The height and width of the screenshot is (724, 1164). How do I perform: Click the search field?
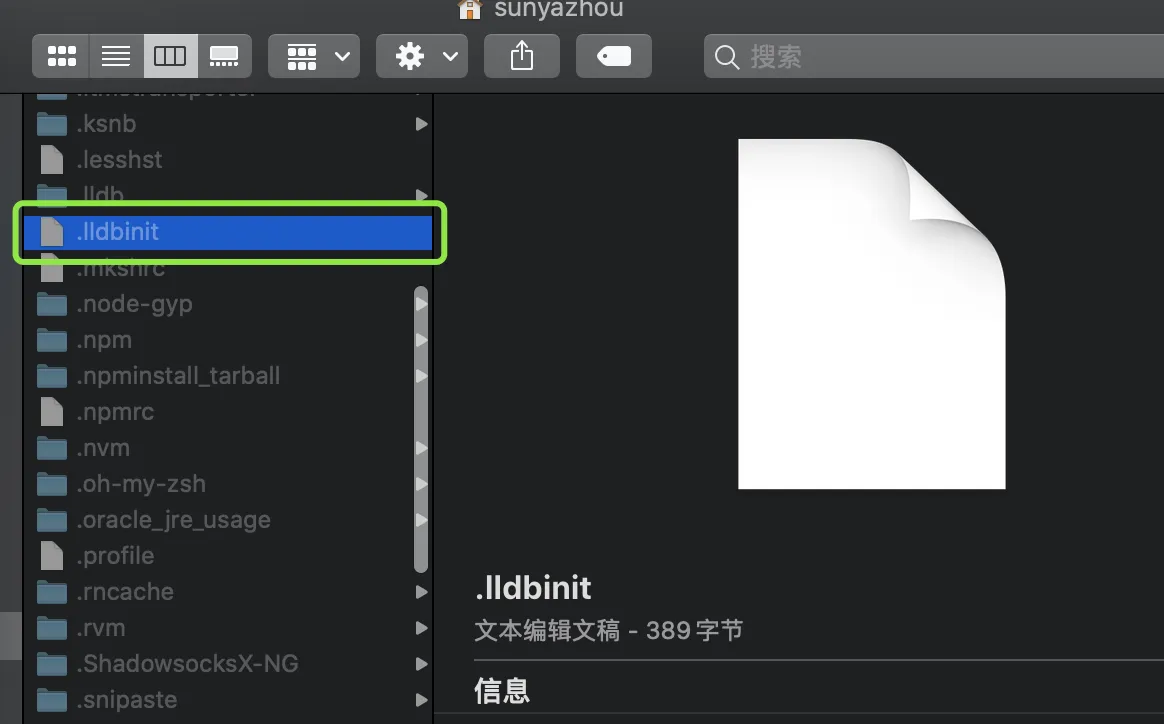tap(930, 57)
